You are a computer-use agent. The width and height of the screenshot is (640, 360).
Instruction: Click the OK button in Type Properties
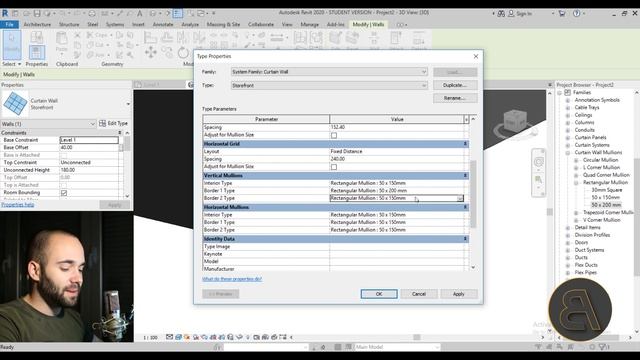pos(379,294)
